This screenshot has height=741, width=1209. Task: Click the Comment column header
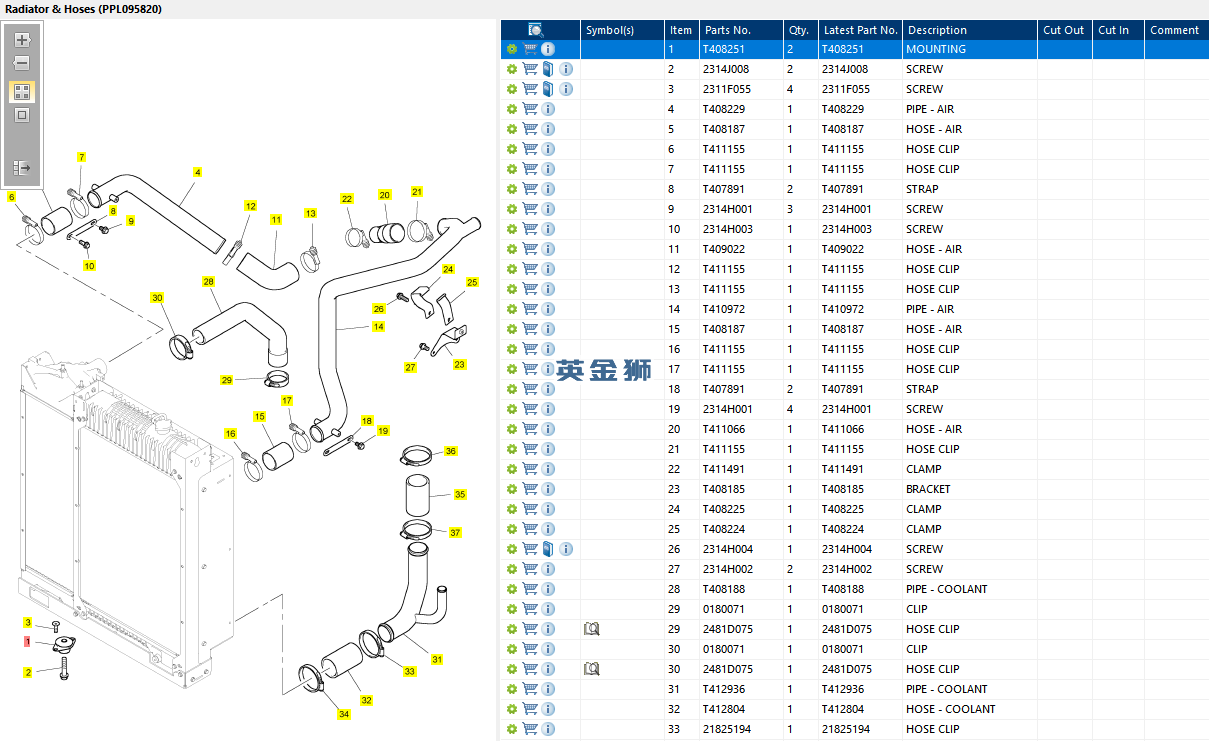(1175, 30)
